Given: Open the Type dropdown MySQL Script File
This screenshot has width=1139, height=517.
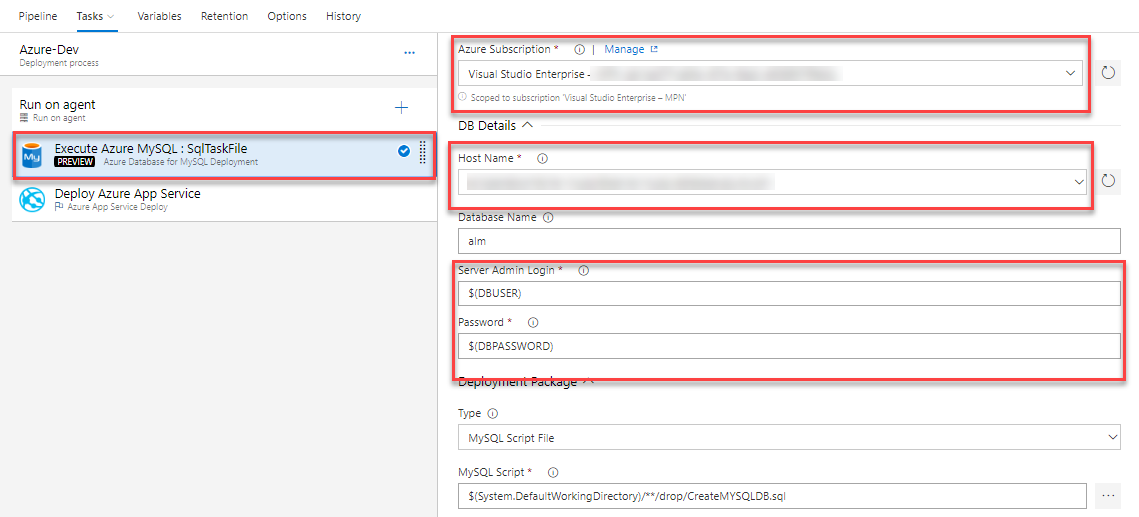Looking at the screenshot, I should [790, 437].
